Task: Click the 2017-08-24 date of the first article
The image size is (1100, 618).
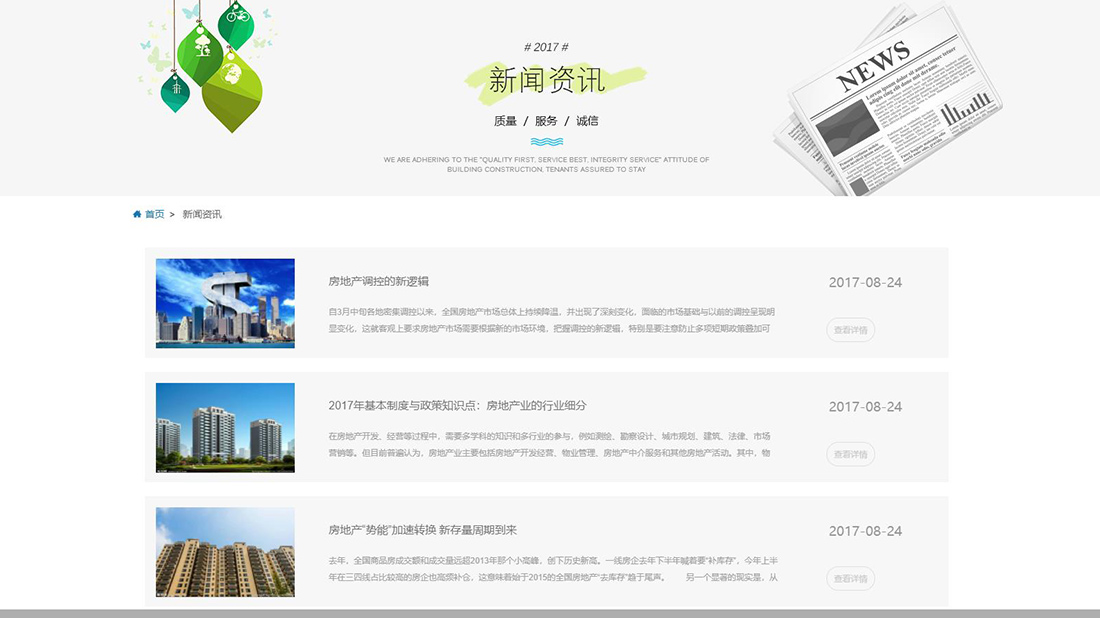Action: 866,282
